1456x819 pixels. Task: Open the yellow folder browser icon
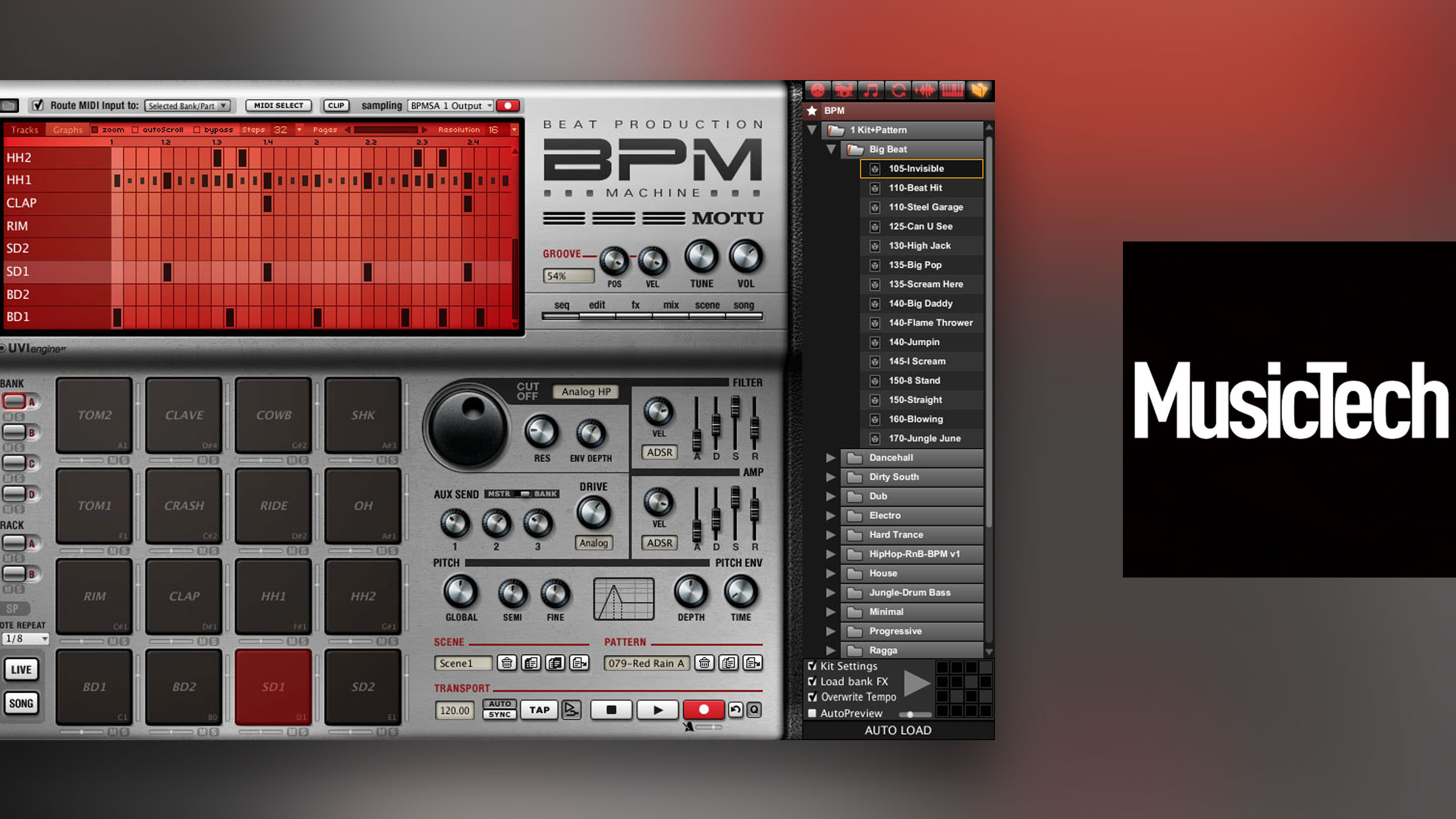click(978, 90)
